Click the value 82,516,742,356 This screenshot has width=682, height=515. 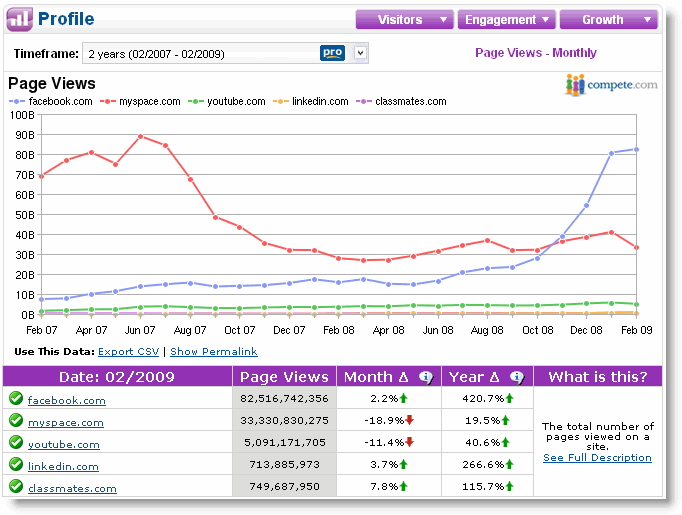point(284,398)
